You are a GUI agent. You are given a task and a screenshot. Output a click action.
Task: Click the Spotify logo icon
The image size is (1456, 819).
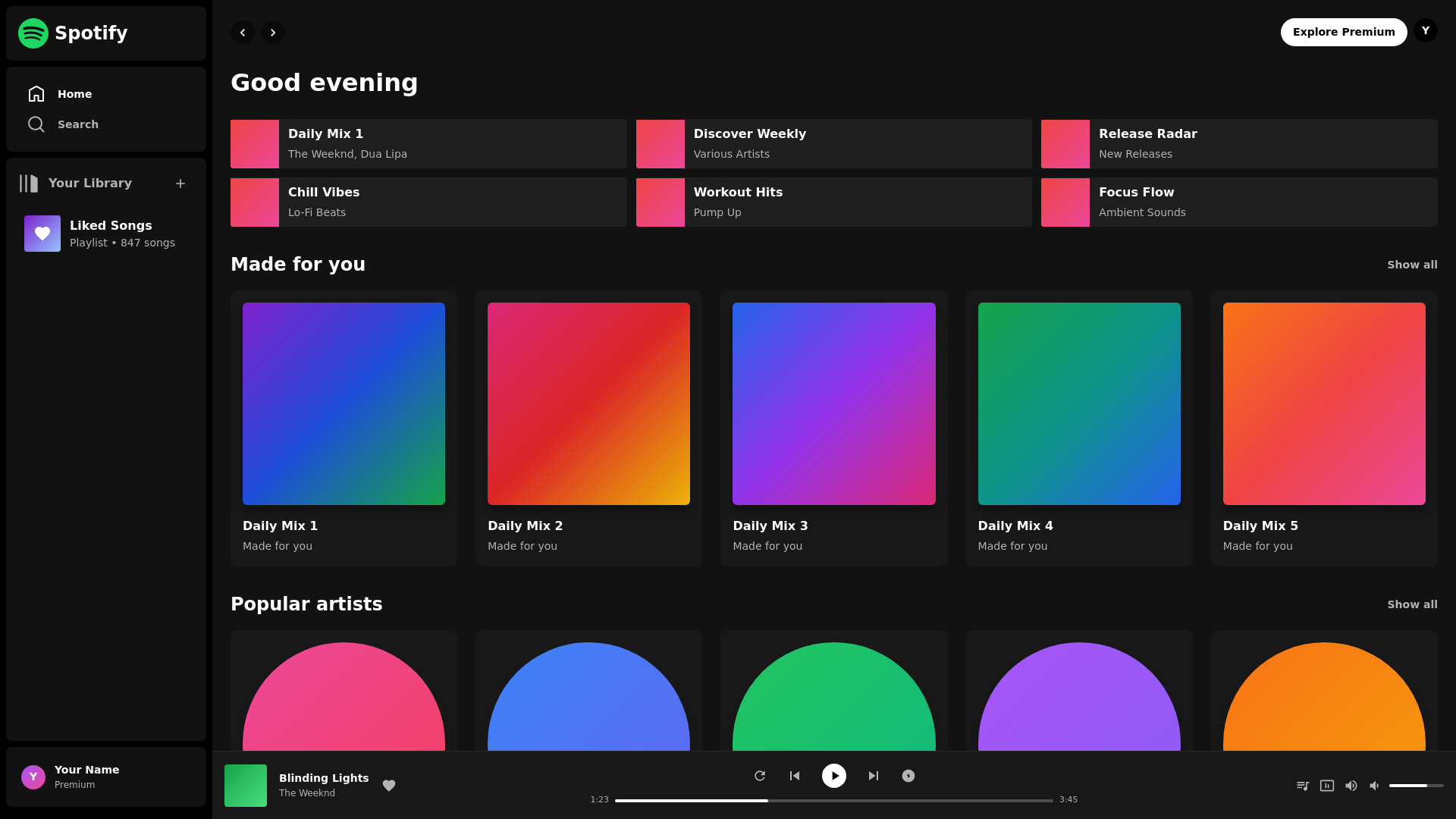click(x=33, y=33)
